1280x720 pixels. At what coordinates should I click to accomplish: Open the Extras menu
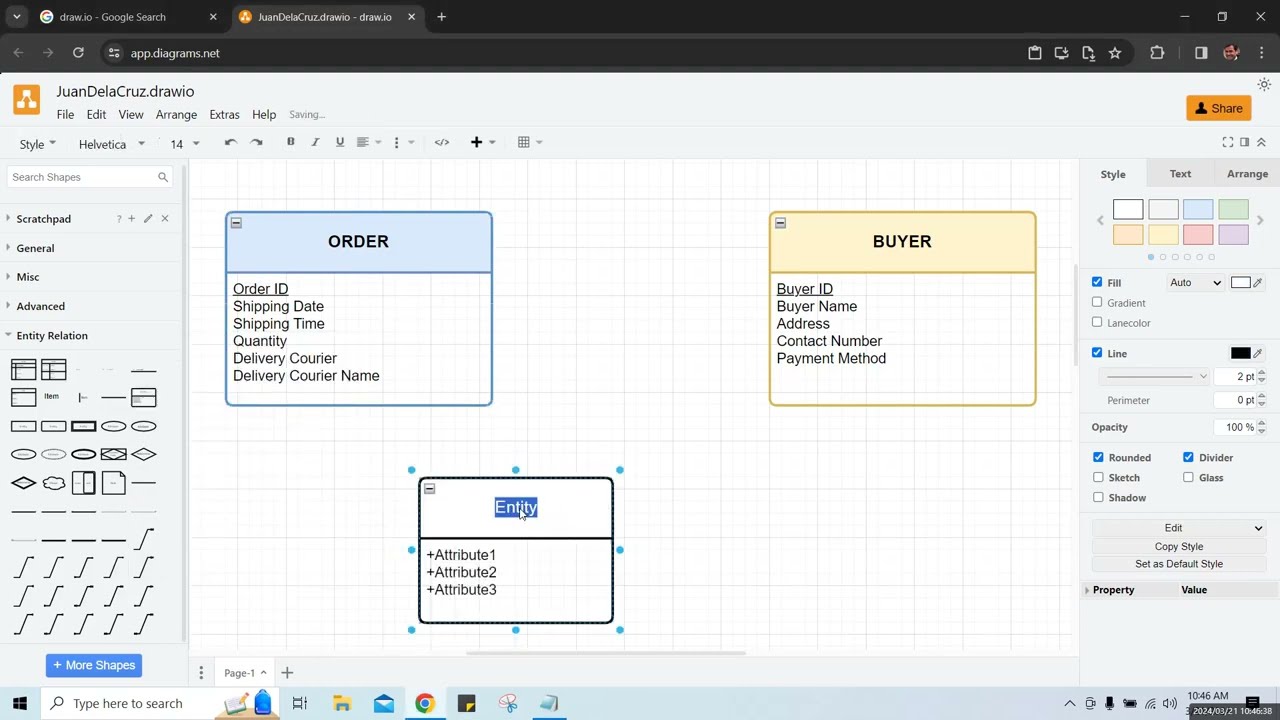(224, 115)
